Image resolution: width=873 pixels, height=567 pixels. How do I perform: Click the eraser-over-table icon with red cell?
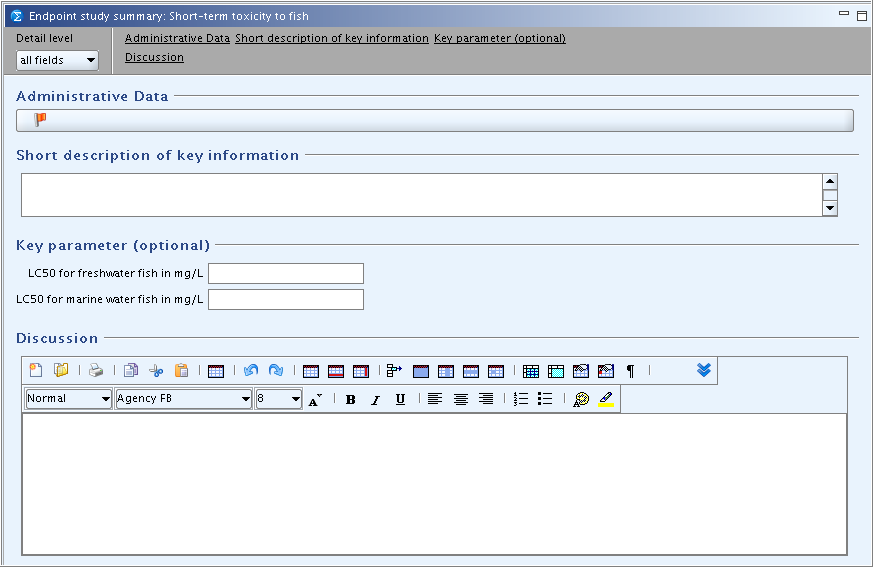tap(606, 371)
